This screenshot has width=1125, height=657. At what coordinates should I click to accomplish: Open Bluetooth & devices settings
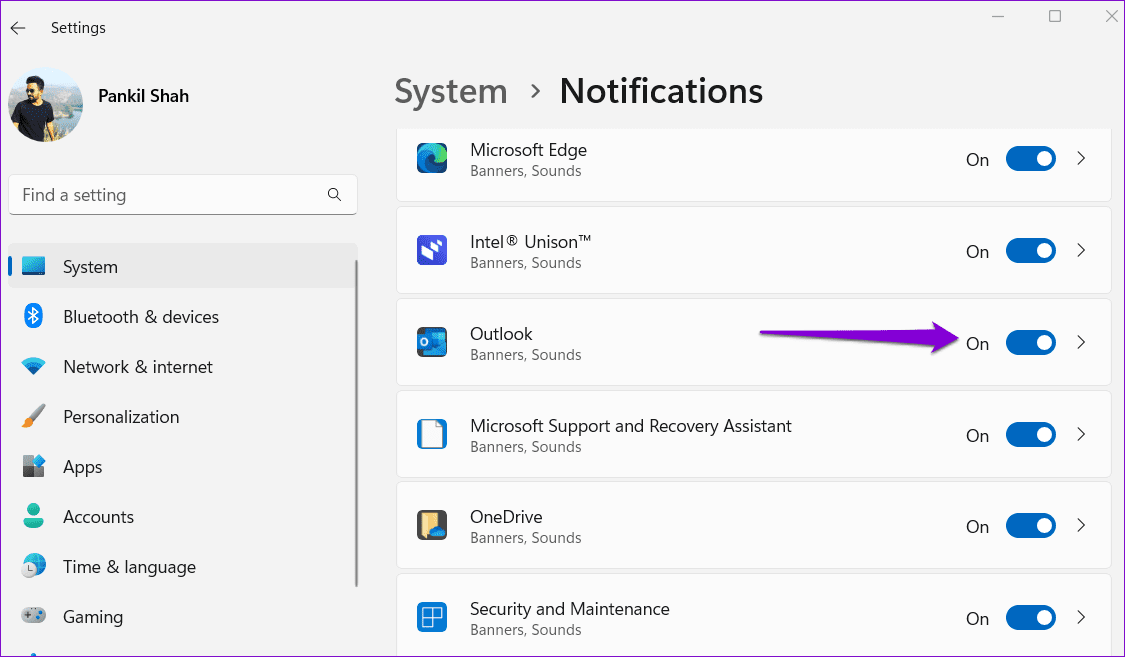click(x=182, y=316)
